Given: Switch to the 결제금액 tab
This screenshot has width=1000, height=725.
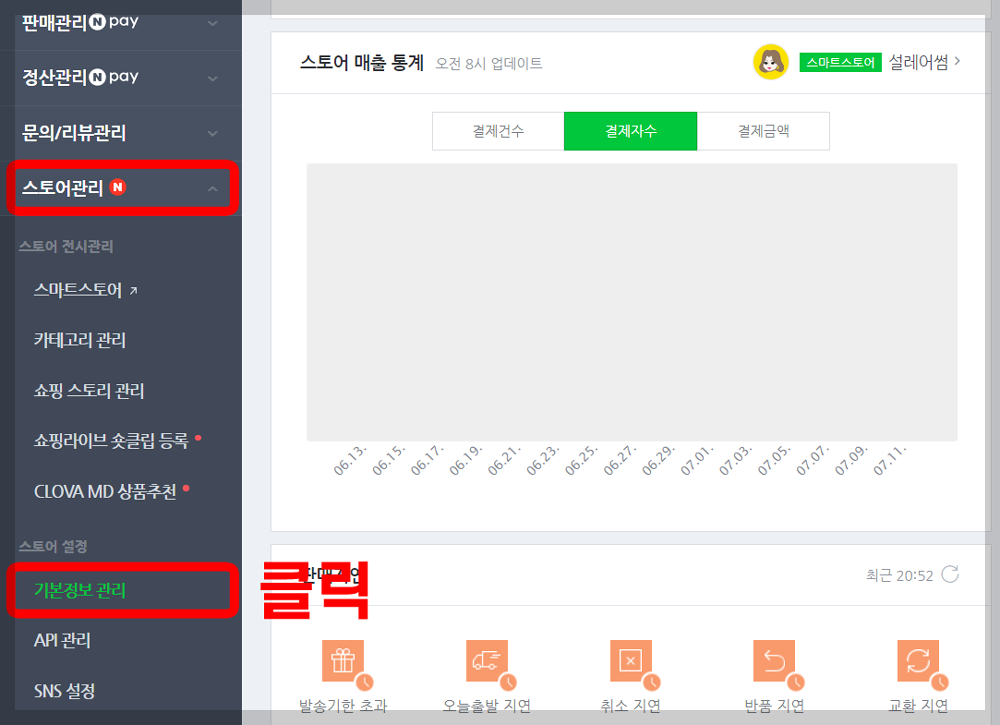Looking at the screenshot, I should click(763, 131).
